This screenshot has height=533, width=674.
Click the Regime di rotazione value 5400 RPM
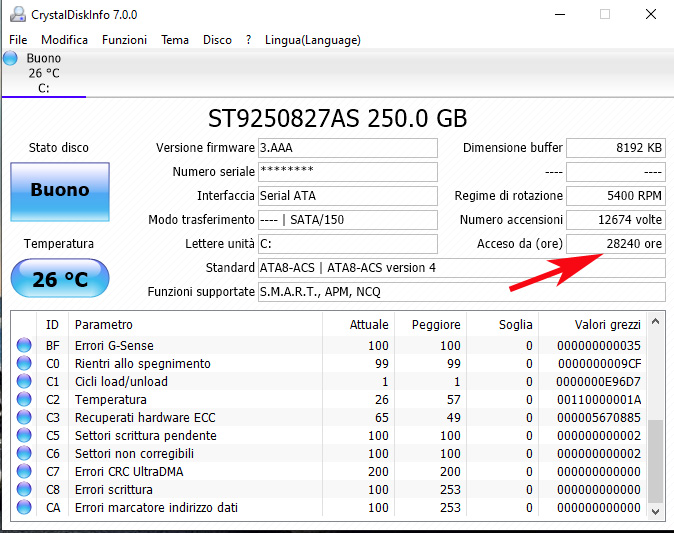point(616,196)
